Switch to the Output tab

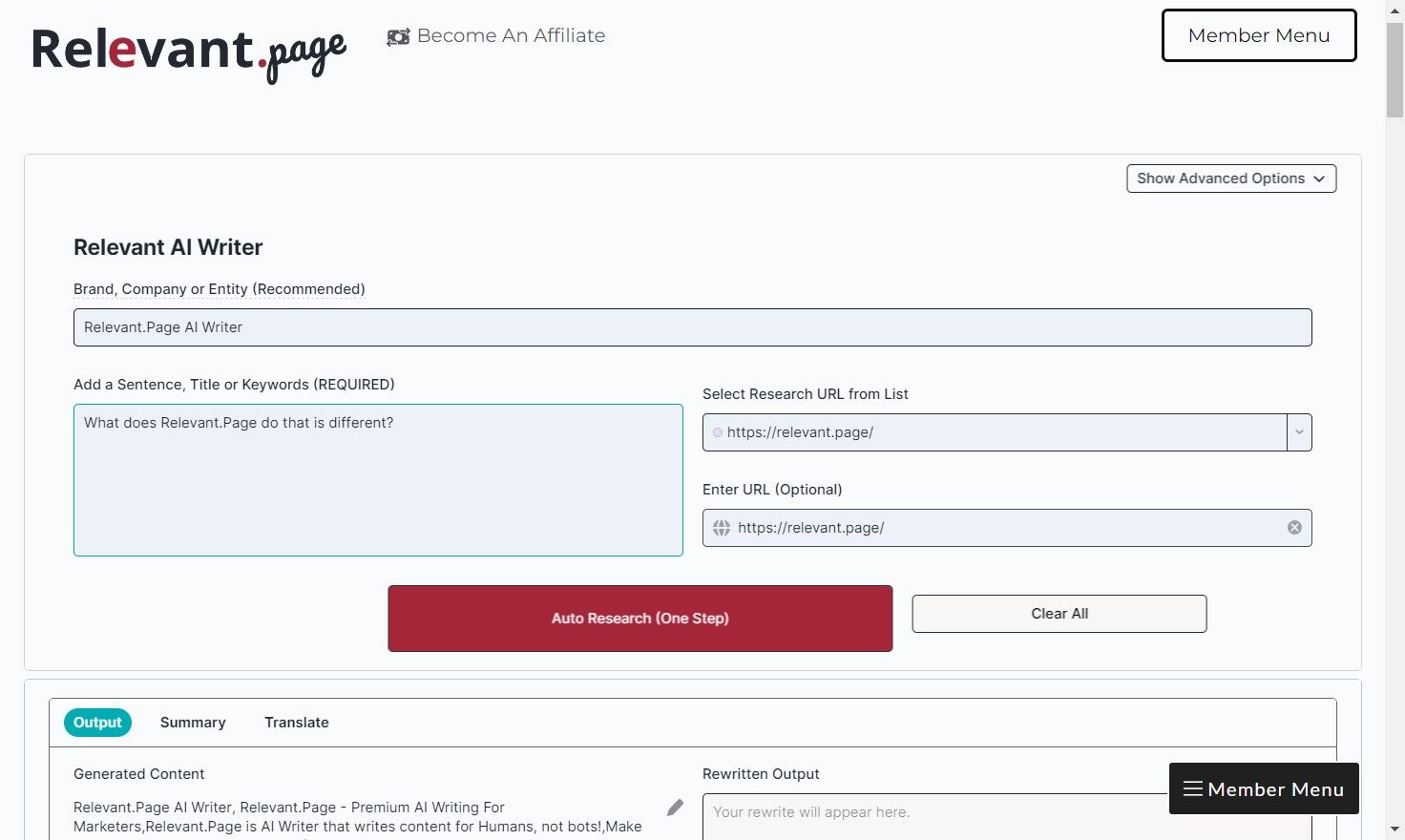point(97,723)
